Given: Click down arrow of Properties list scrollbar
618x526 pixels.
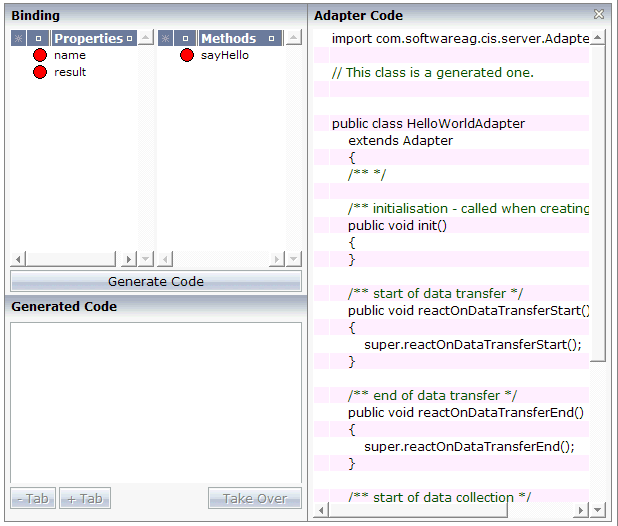Looking at the screenshot, I should pos(146,259).
